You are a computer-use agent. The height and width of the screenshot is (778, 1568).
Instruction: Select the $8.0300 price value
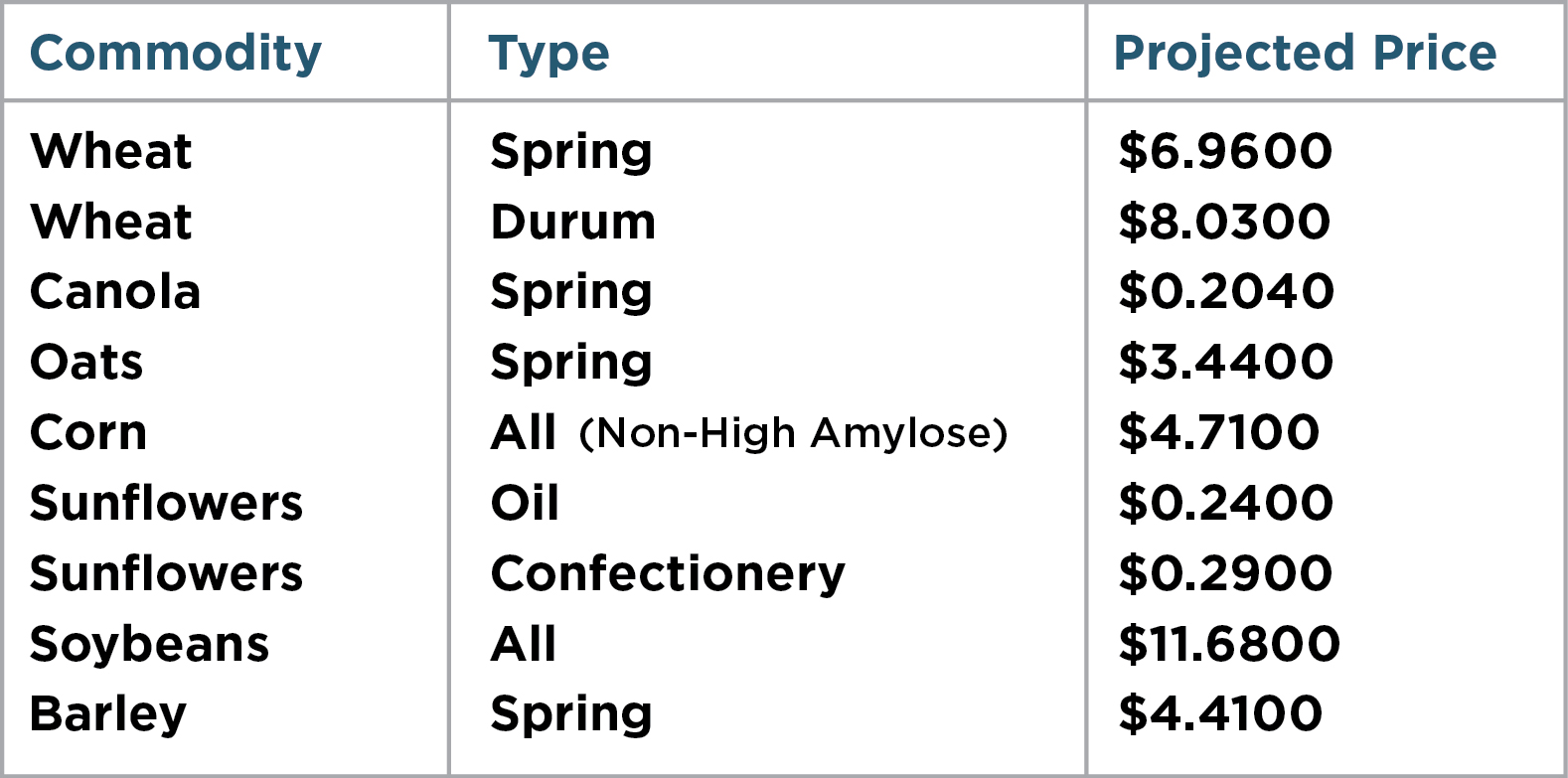coord(1224,222)
